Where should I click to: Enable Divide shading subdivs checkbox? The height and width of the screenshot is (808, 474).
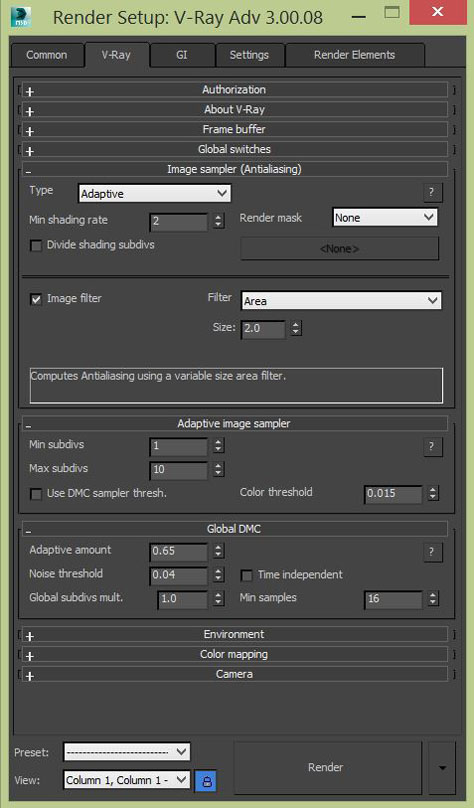pos(36,246)
